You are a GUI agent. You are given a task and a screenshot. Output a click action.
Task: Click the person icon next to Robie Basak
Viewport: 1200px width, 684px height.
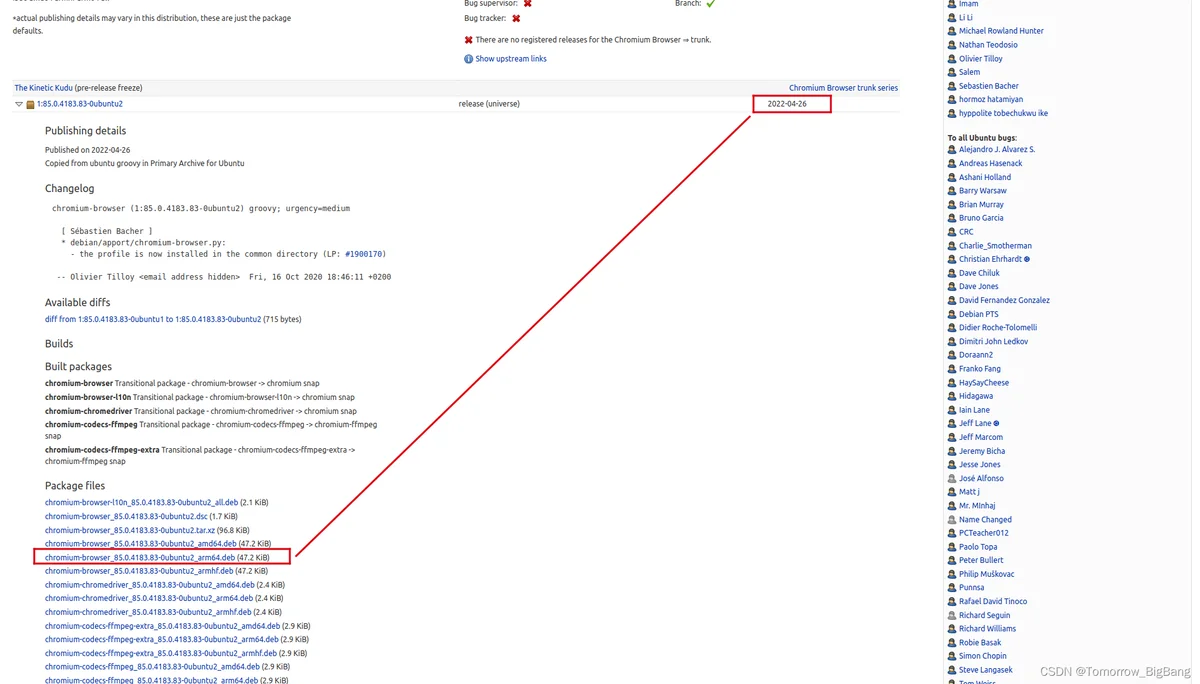952,643
